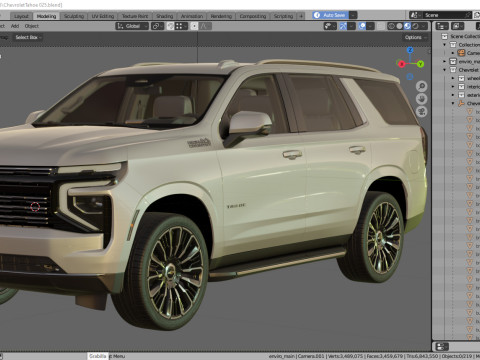Screen dimensions: 480x360
Task: Switch to the Layout workspace tab
Action: pyautogui.click(x=21, y=16)
